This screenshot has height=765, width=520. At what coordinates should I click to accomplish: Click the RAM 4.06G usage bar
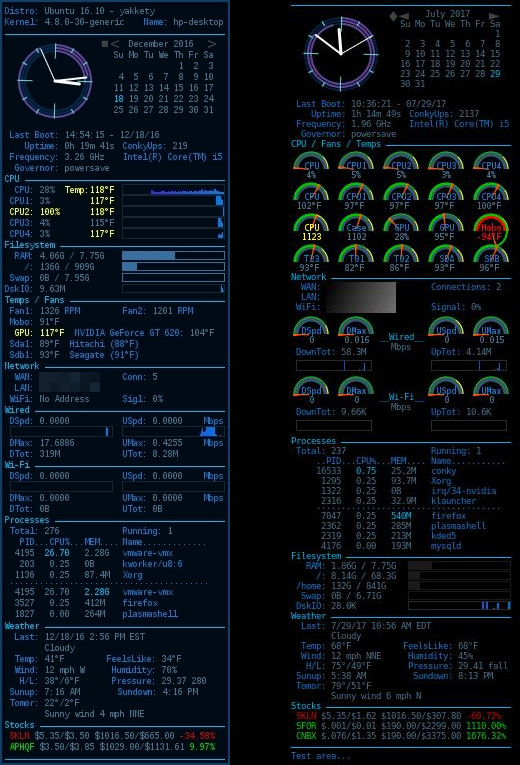[173, 256]
